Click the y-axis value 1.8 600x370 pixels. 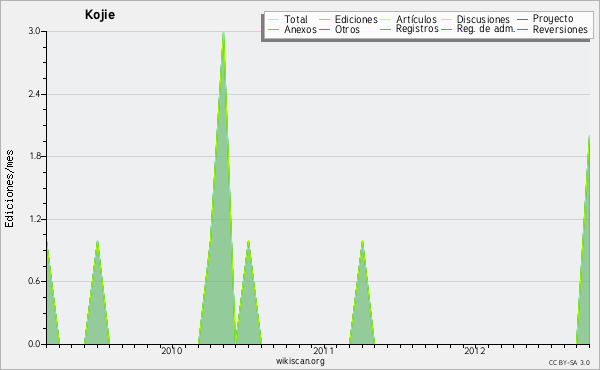[34, 156]
